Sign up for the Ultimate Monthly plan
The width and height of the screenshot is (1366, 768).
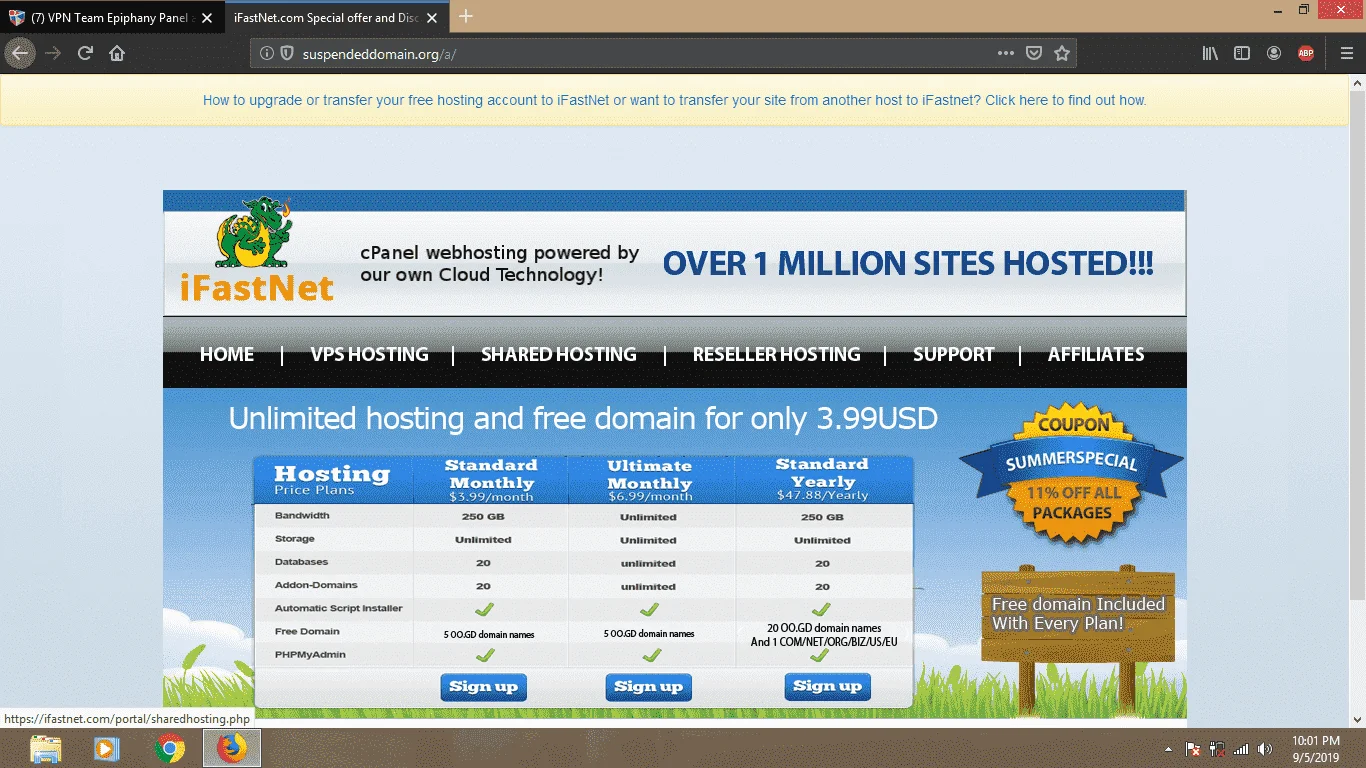point(648,687)
